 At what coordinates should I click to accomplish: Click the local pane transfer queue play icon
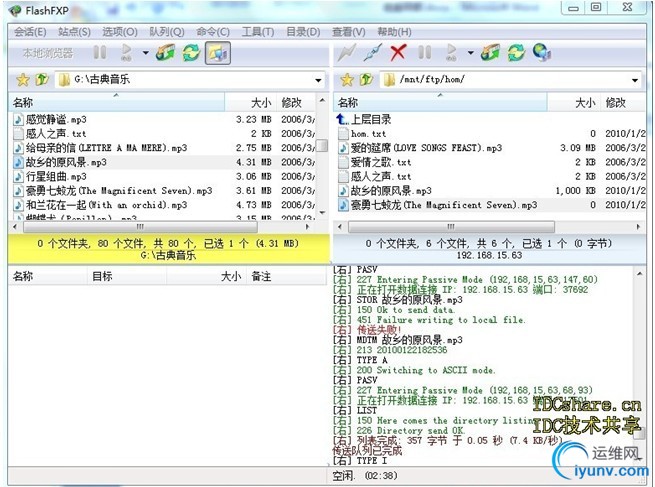point(126,53)
